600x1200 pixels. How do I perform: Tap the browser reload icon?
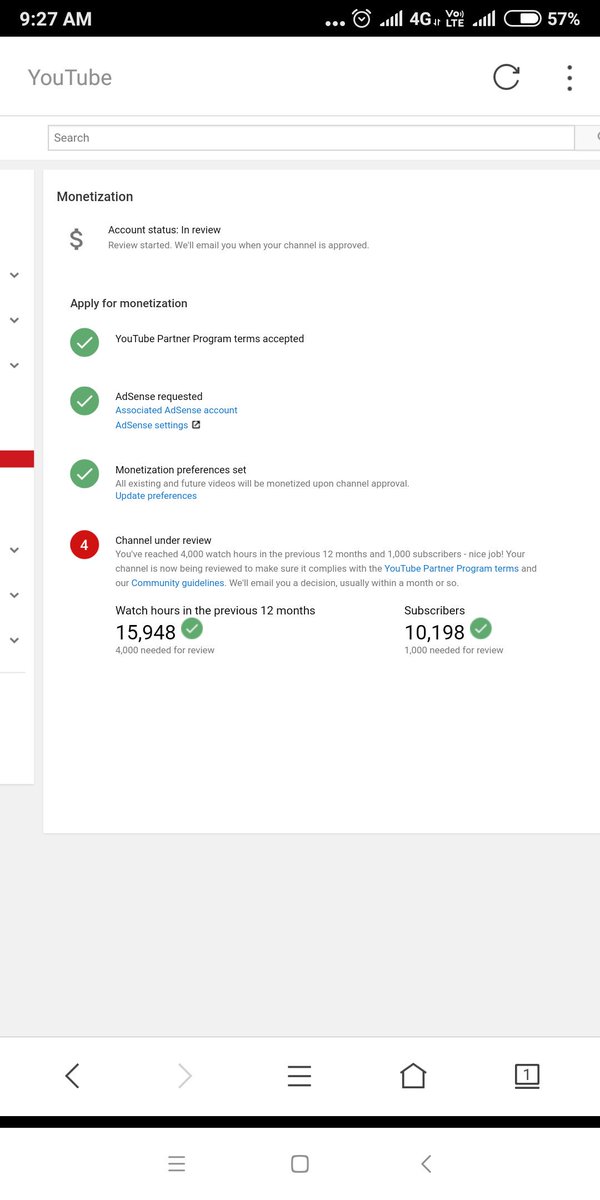coord(507,77)
